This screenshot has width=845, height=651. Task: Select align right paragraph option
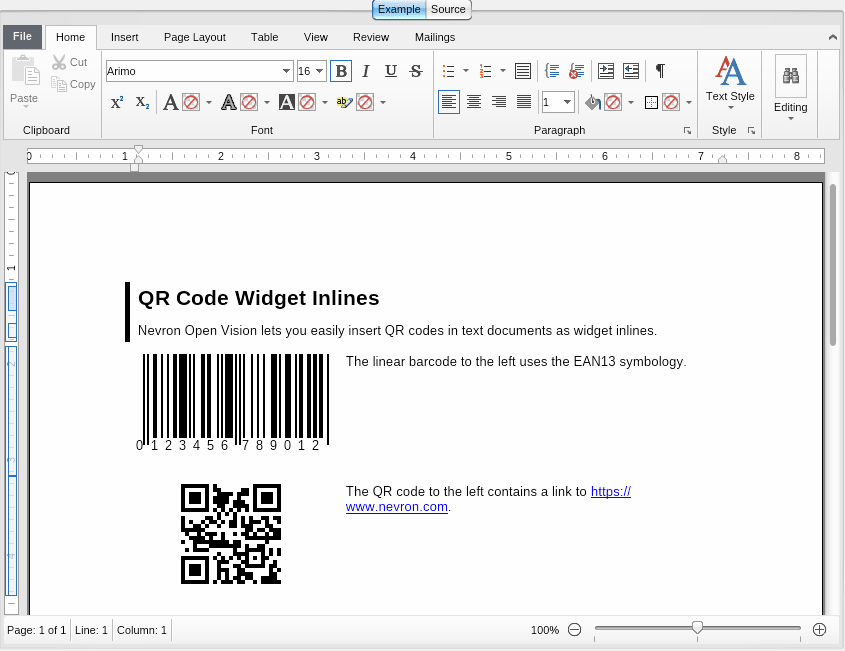coord(498,102)
